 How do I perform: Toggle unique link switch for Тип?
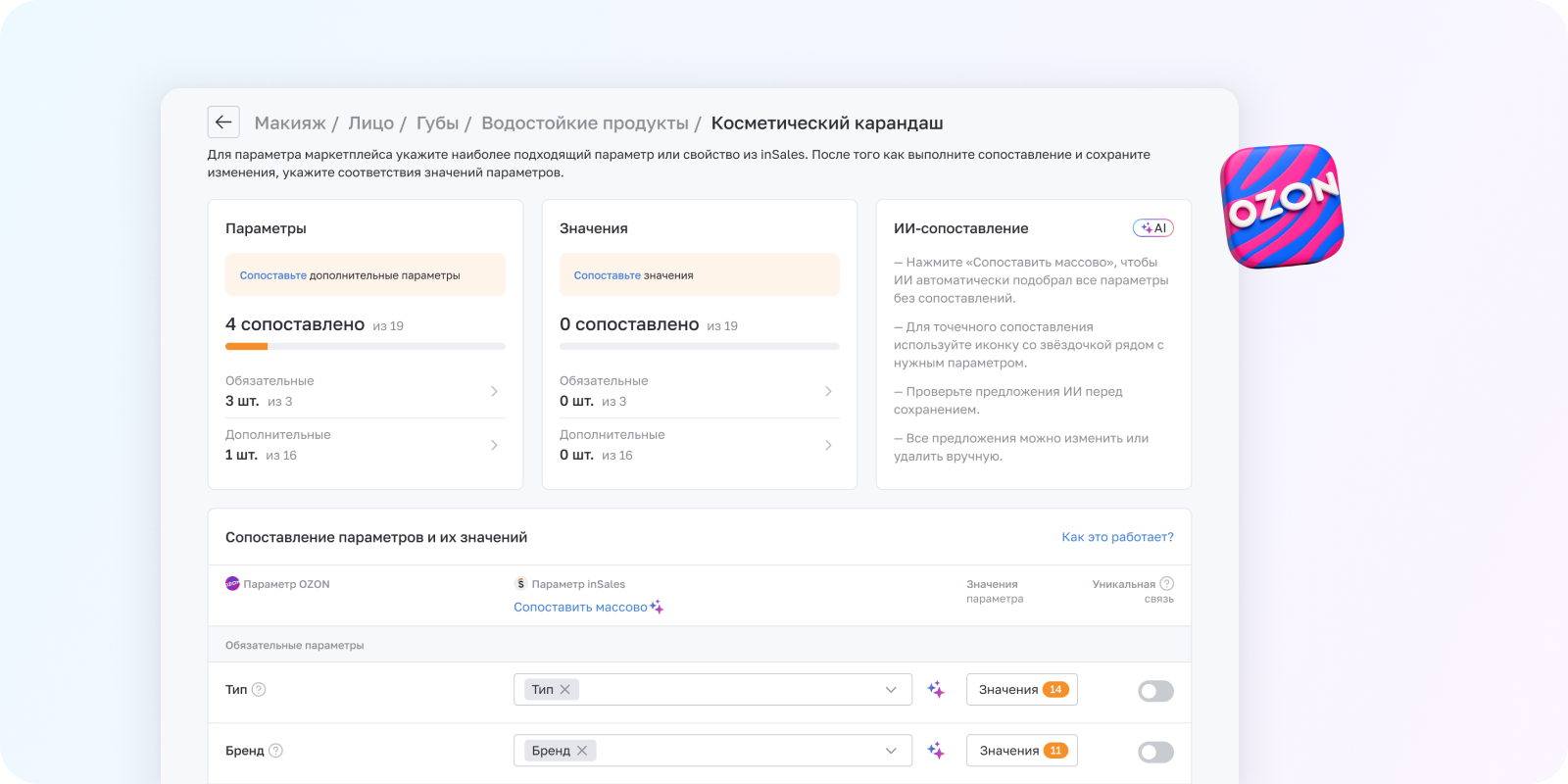point(1155,691)
